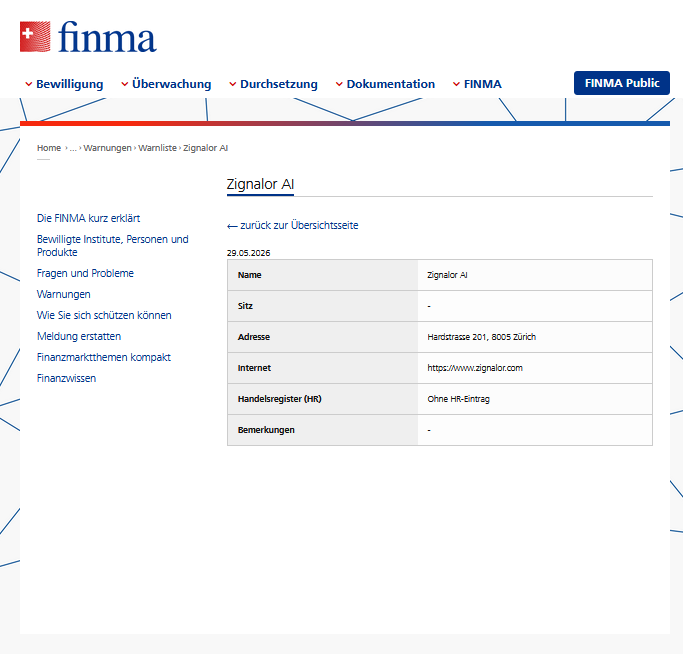This screenshot has height=654, width=683.
Task: Open the Überwachung menu
Action: [x=172, y=84]
